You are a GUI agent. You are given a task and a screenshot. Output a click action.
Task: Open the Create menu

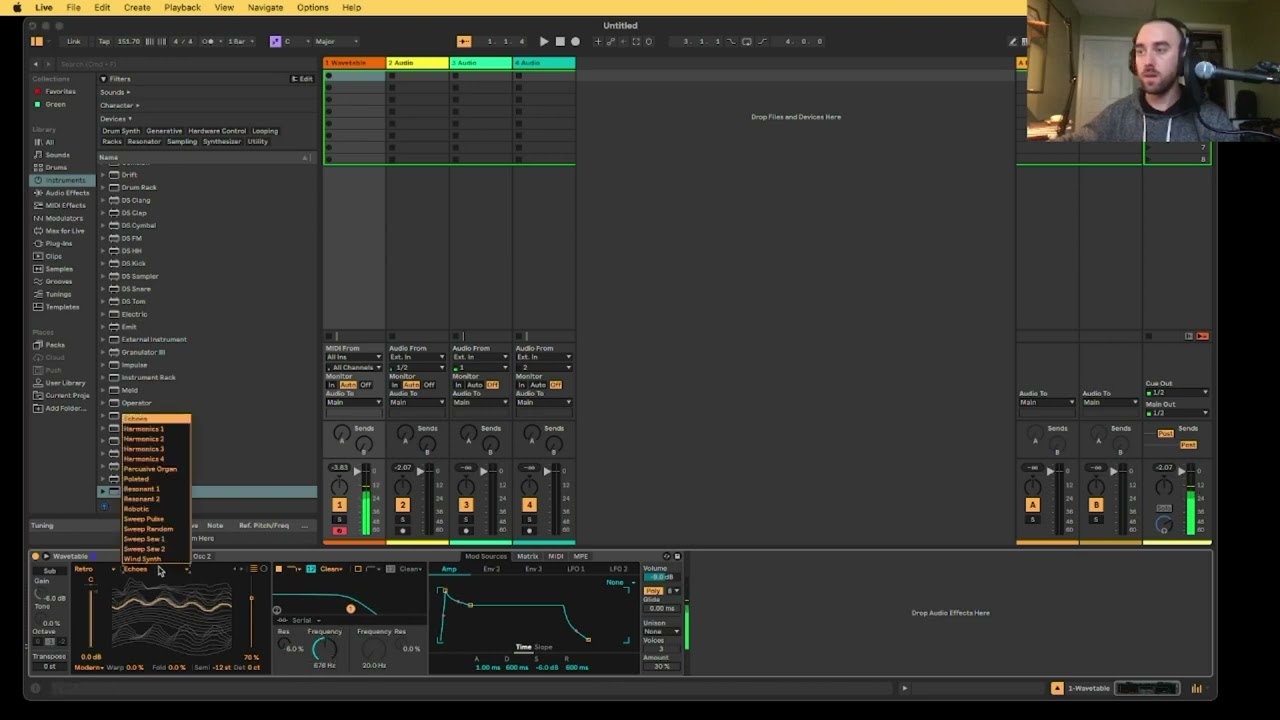(x=137, y=7)
